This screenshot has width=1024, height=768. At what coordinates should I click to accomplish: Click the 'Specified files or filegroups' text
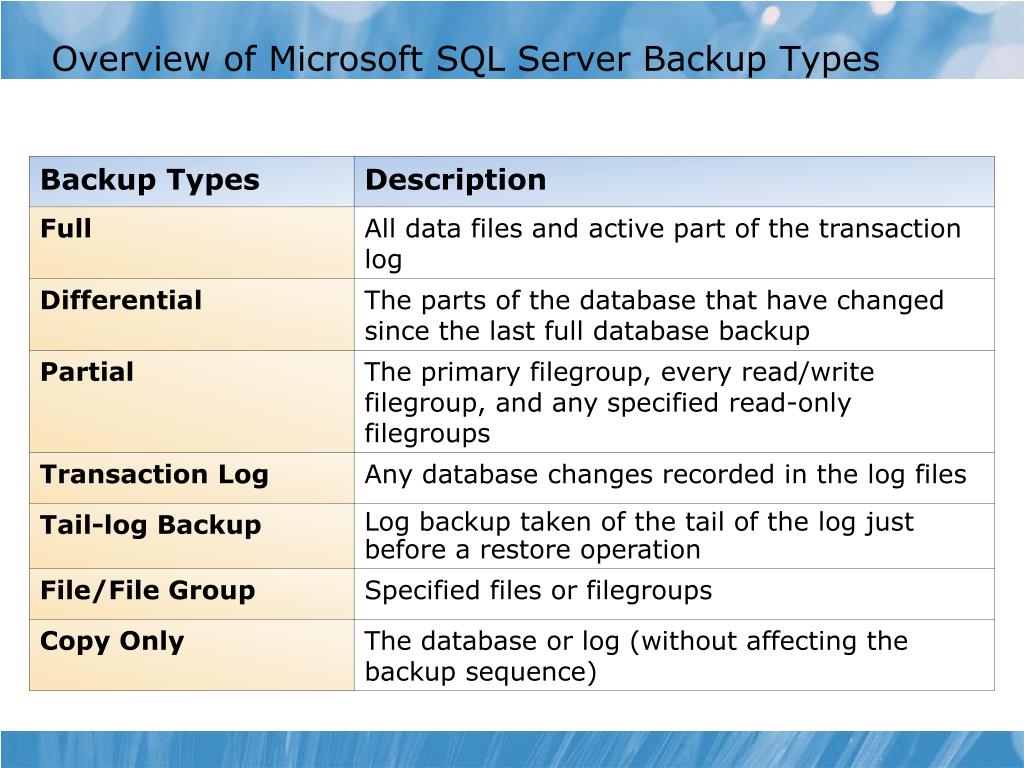coord(538,590)
